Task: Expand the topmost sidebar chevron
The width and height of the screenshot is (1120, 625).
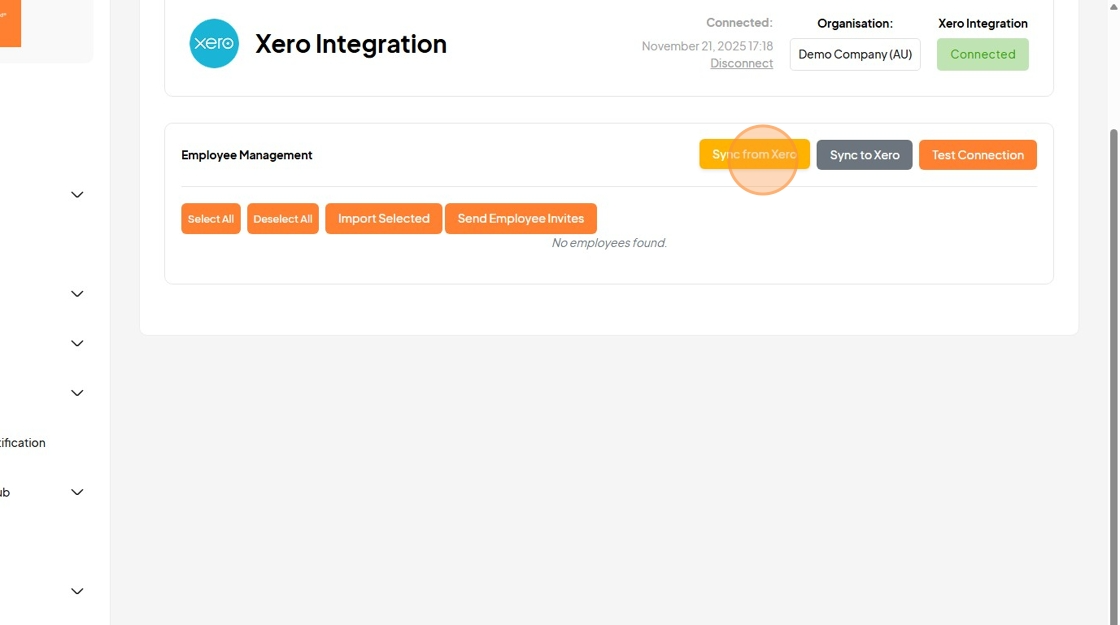Action: click(x=77, y=194)
